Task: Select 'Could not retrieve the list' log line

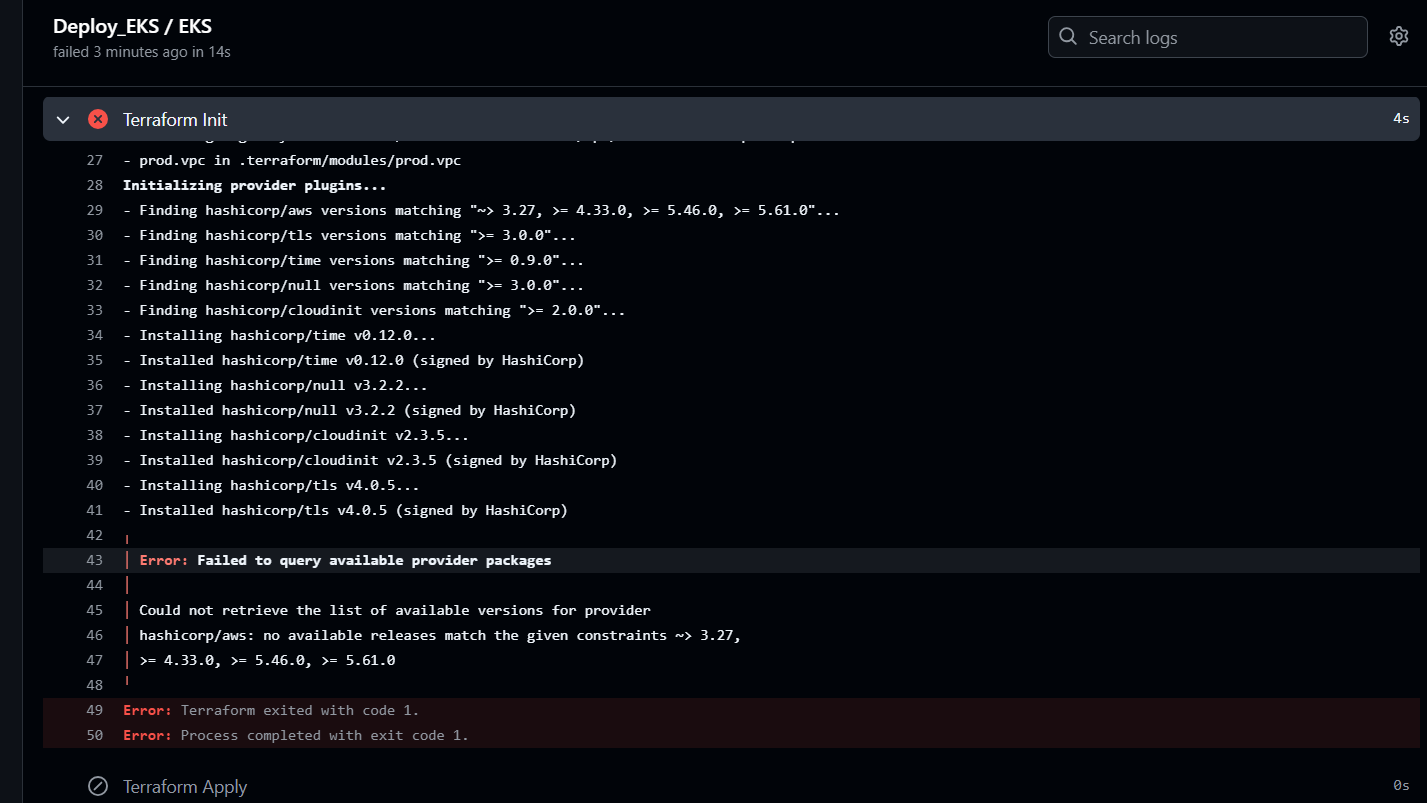Action: pyautogui.click(x=394, y=610)
